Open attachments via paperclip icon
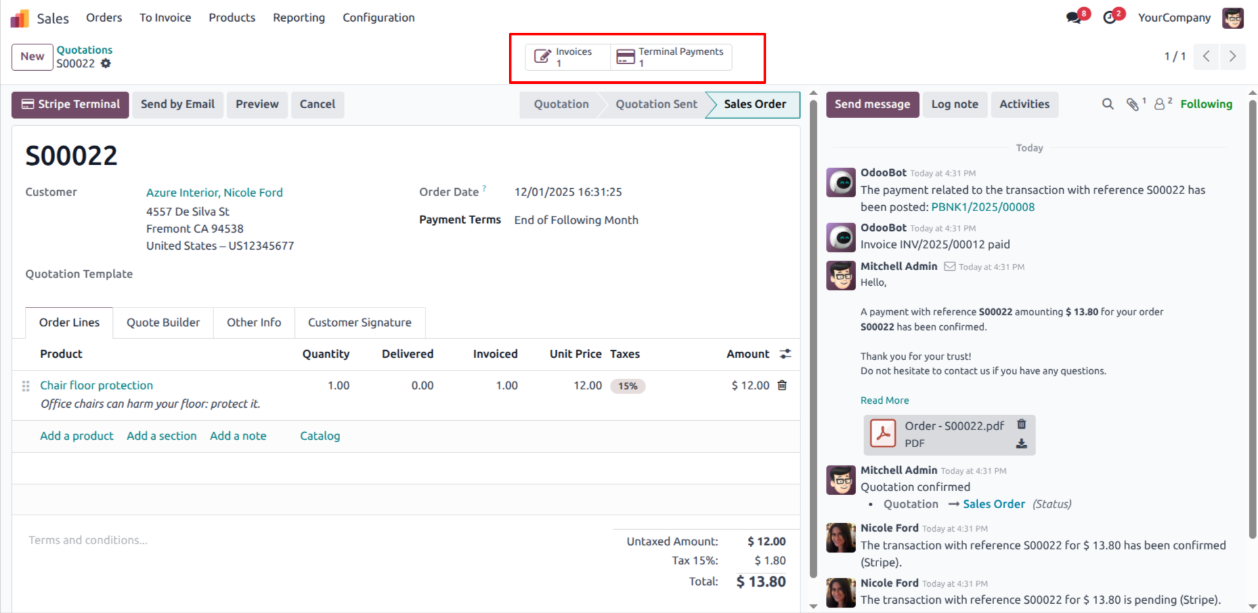The height and width of the screenshot is (613, 1258). pos(1132,104)
